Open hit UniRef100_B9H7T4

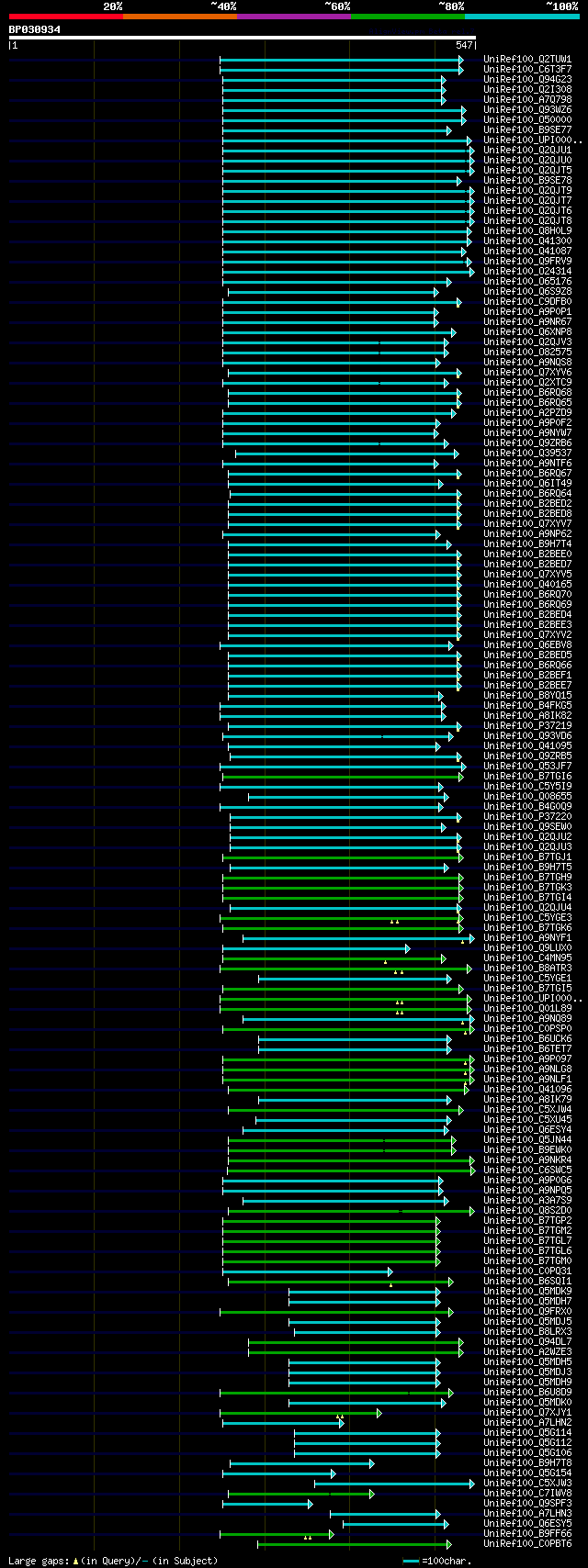(527, 544)
